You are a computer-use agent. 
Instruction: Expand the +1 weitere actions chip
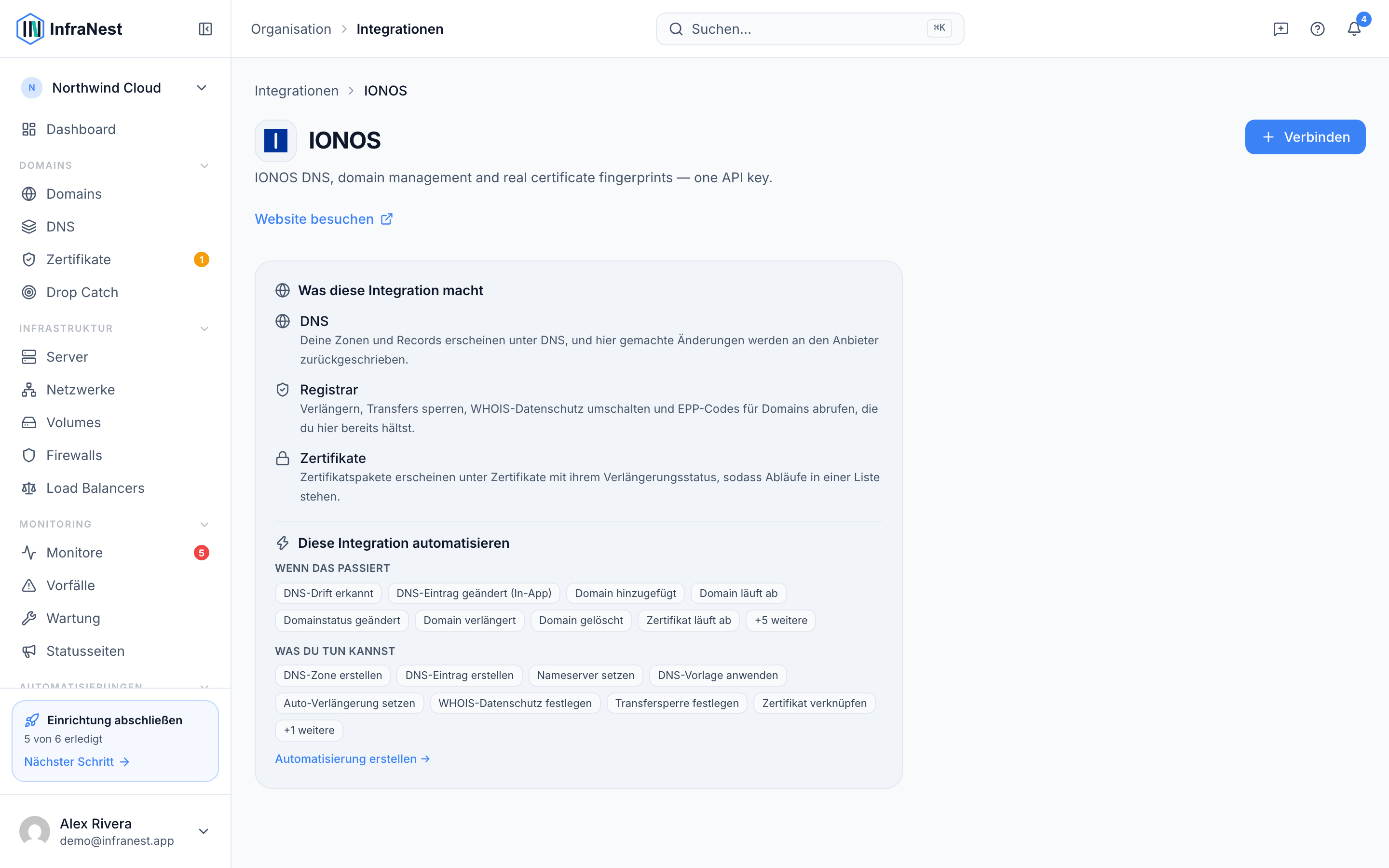pyautogui.click(x=309, y=730)
